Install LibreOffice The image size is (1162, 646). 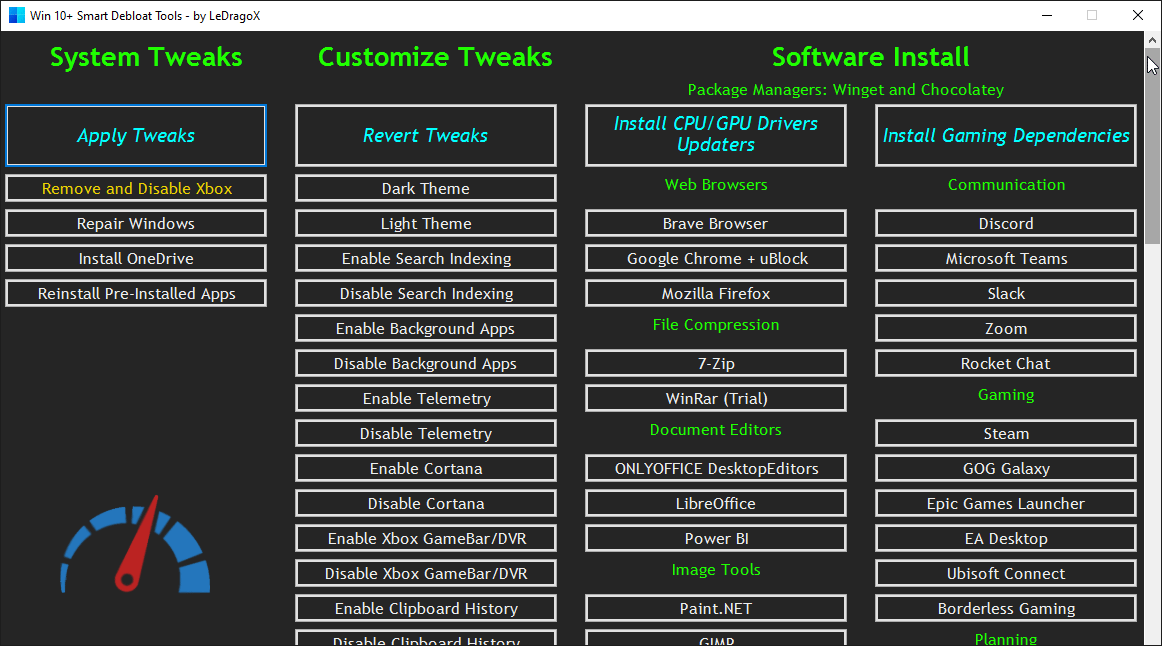coord(716,503)
